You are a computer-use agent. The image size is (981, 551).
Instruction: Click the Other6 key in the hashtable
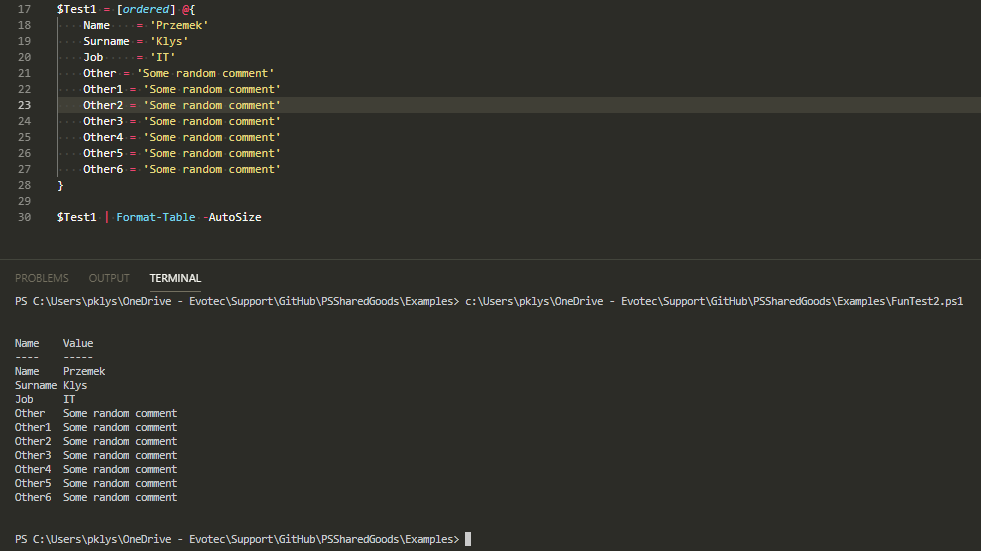(x=102, y=169)
